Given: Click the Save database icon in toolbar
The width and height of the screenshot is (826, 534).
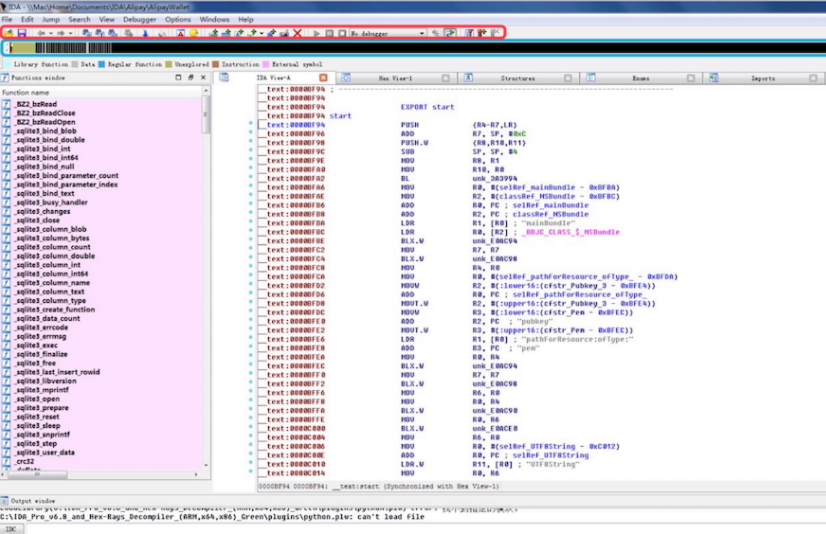Looking at the screenshot, I should (x=21, y=33).
